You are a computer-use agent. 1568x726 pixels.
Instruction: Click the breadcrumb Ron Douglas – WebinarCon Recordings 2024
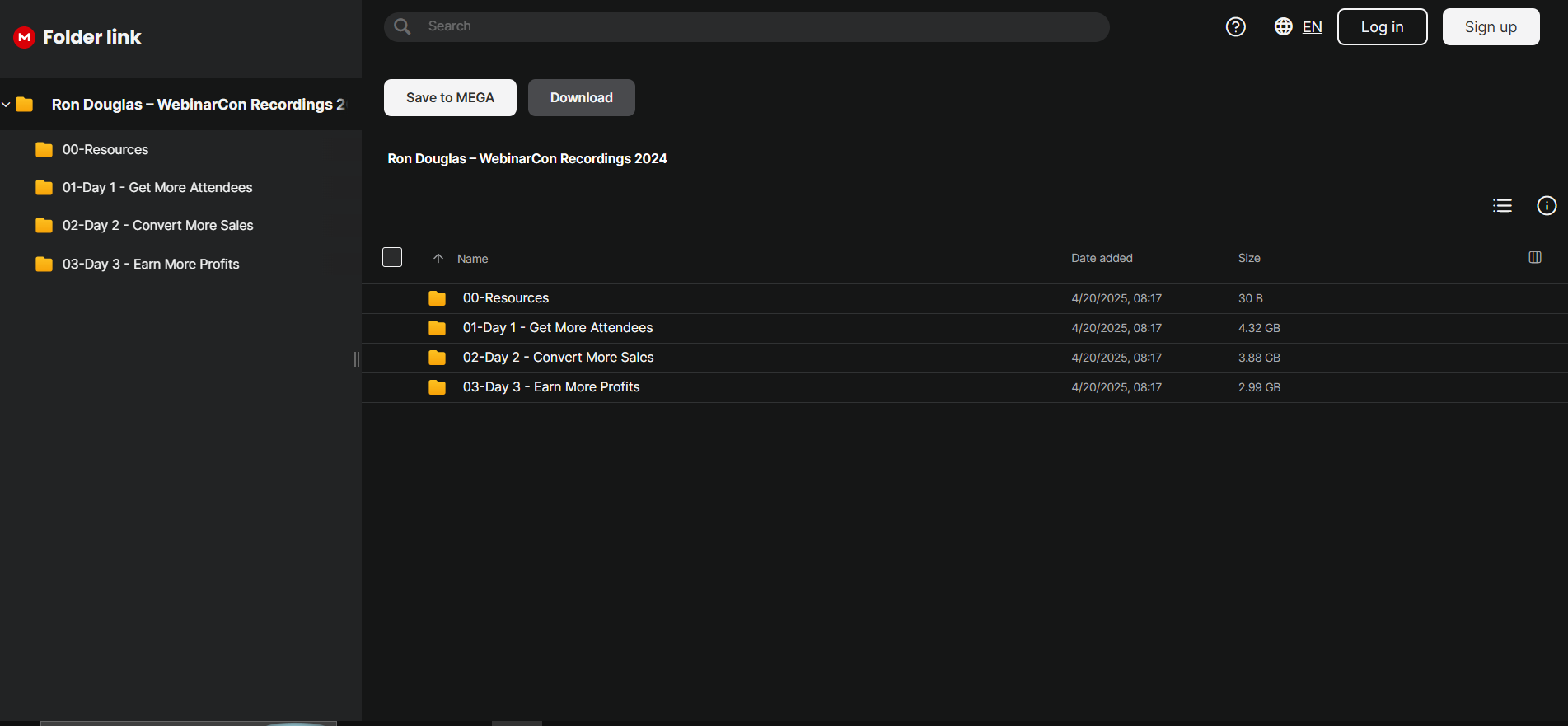point(527,158)
